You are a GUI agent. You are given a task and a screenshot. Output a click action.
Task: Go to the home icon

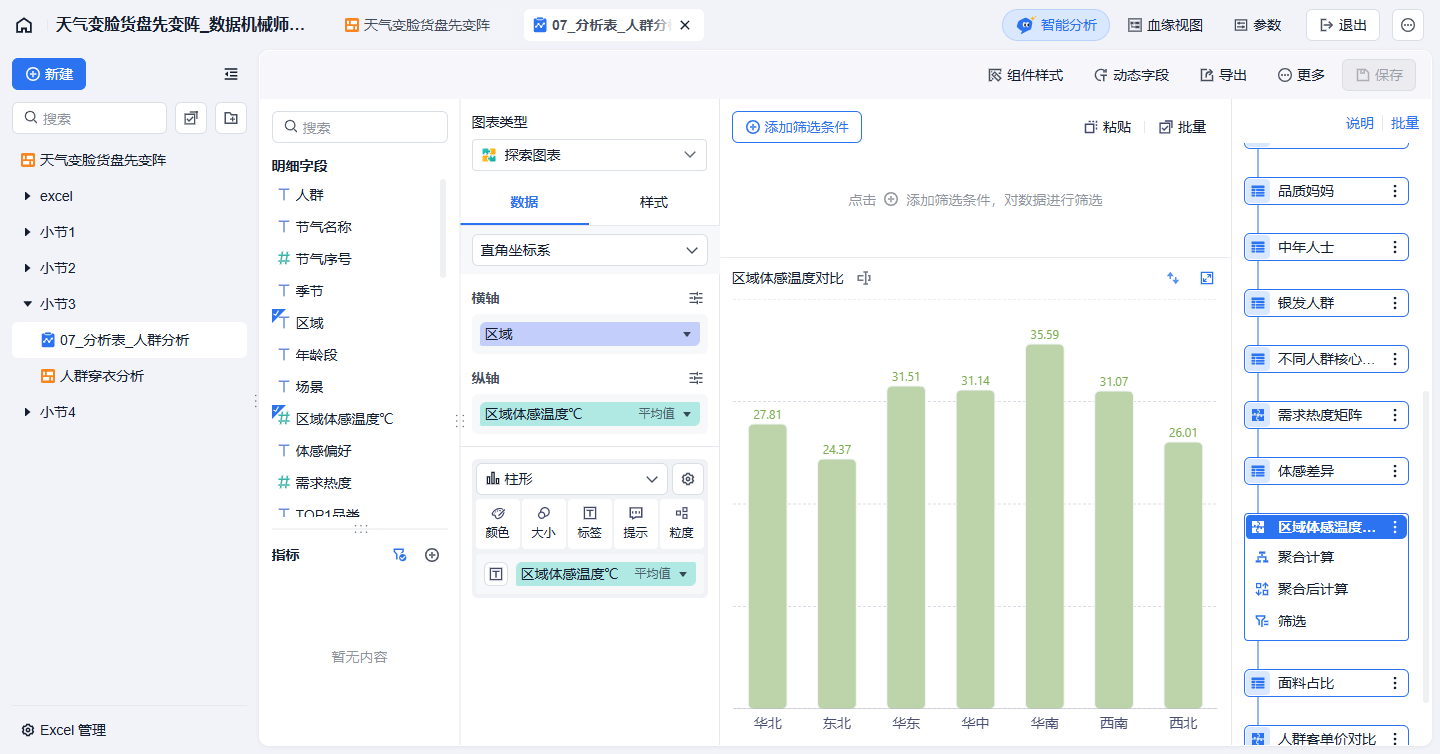click(x=24, y=25)
